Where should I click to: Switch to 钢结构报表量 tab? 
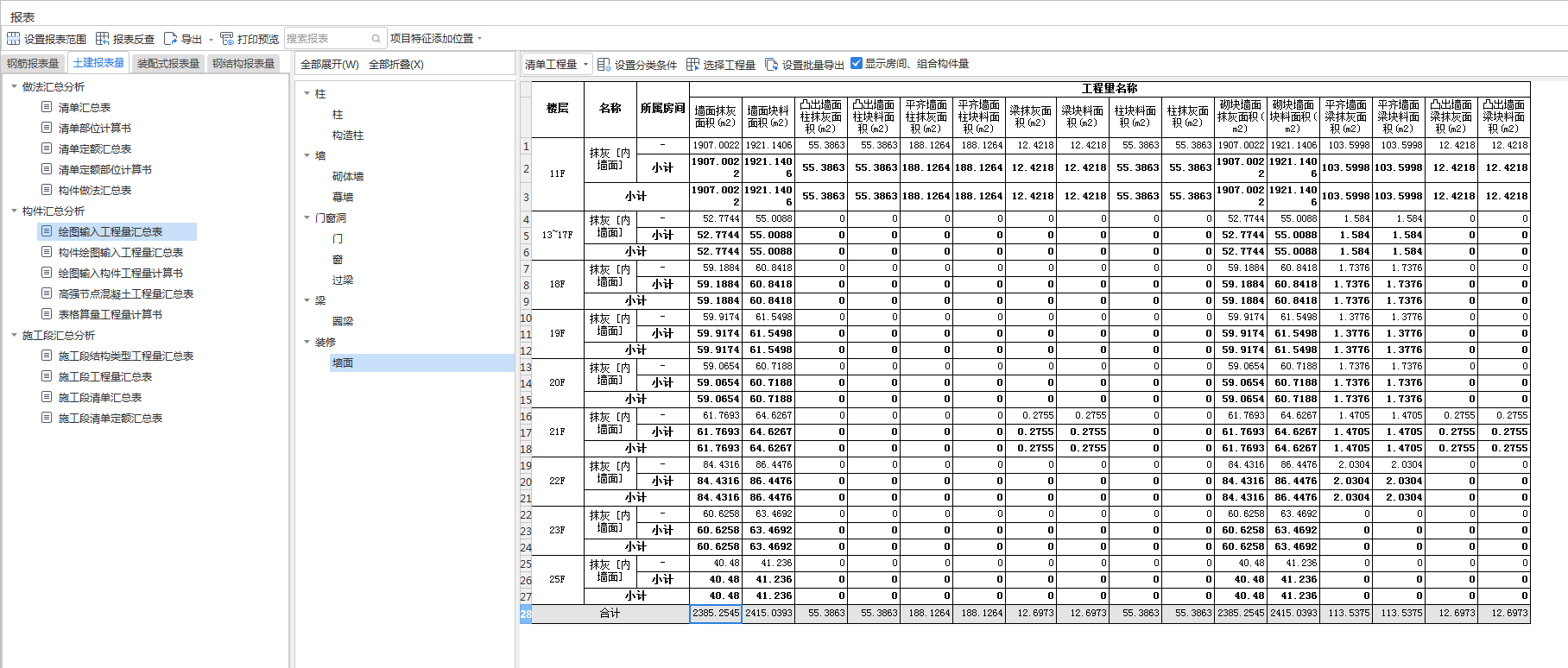[x=243, y=64]
